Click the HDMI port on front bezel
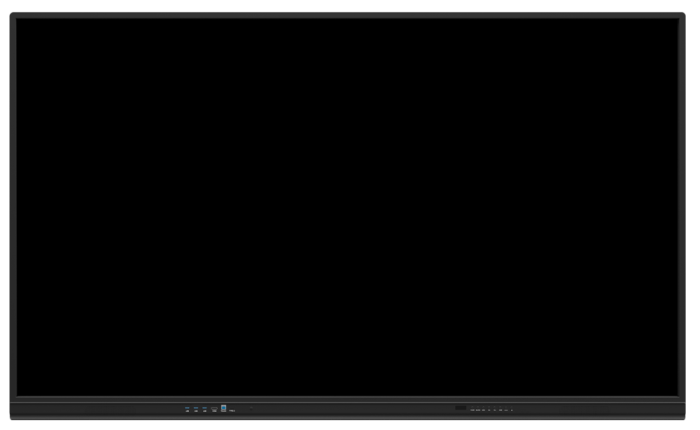This screenshot has height=430, width=700. click(214, 409)
